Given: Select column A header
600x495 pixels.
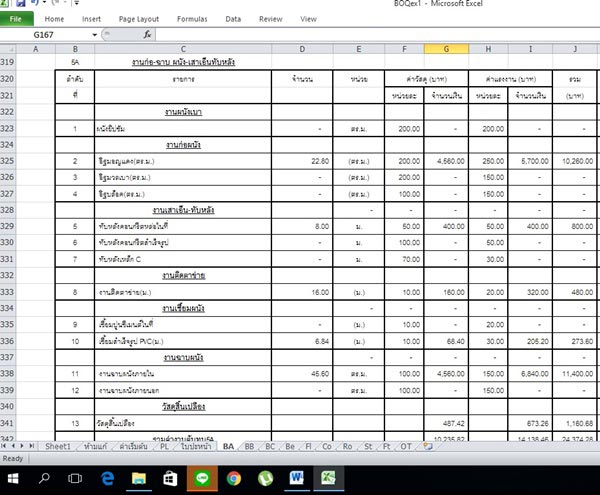Looking at the screenshot, I should pos(36,49).
